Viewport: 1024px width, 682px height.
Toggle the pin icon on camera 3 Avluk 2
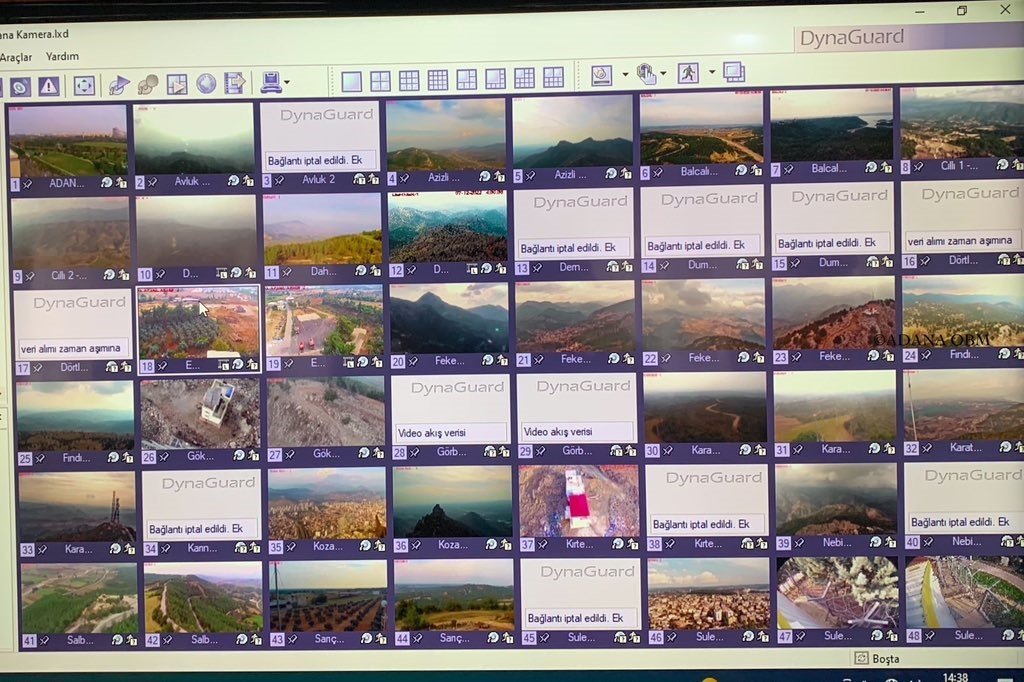point(278,181)
